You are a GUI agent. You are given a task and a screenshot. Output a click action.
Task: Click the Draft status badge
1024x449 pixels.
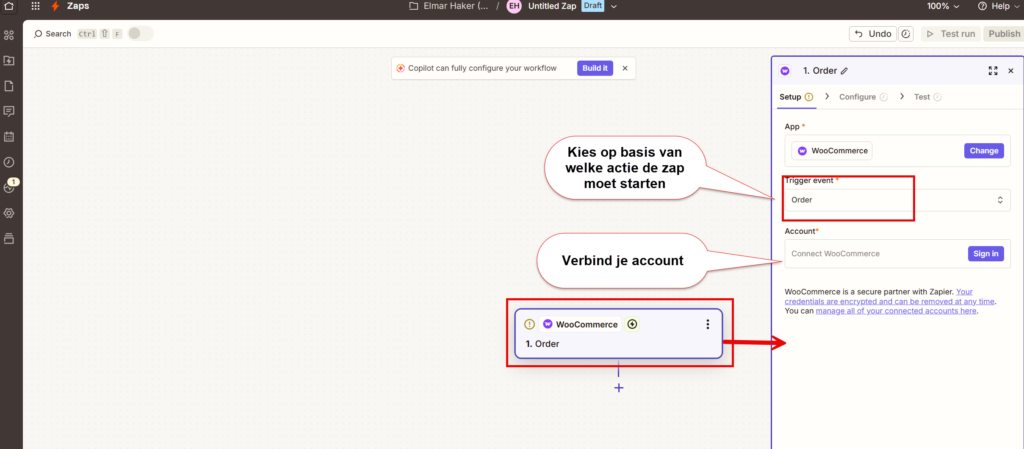[592, 6]
